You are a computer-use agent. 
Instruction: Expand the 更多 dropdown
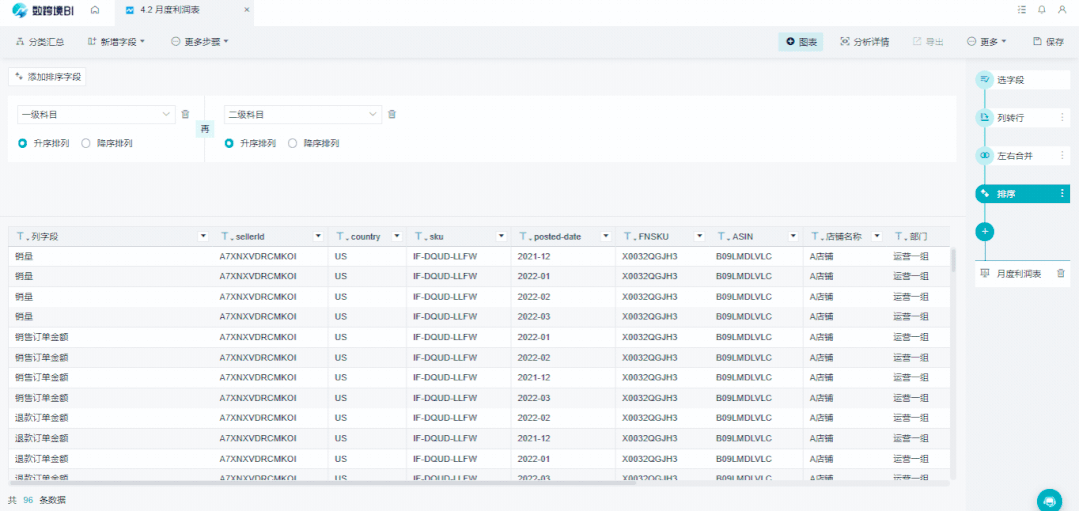[986, 42]
